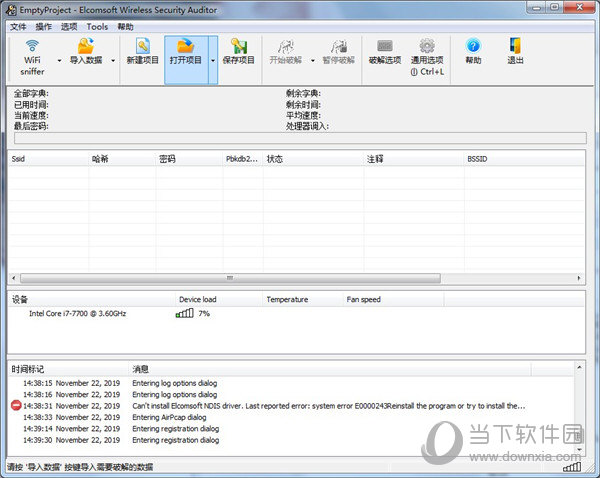This screenshot has width=600, height=478.
Task: Sort by the 密码 column header
Action: [x=189, y=159]
